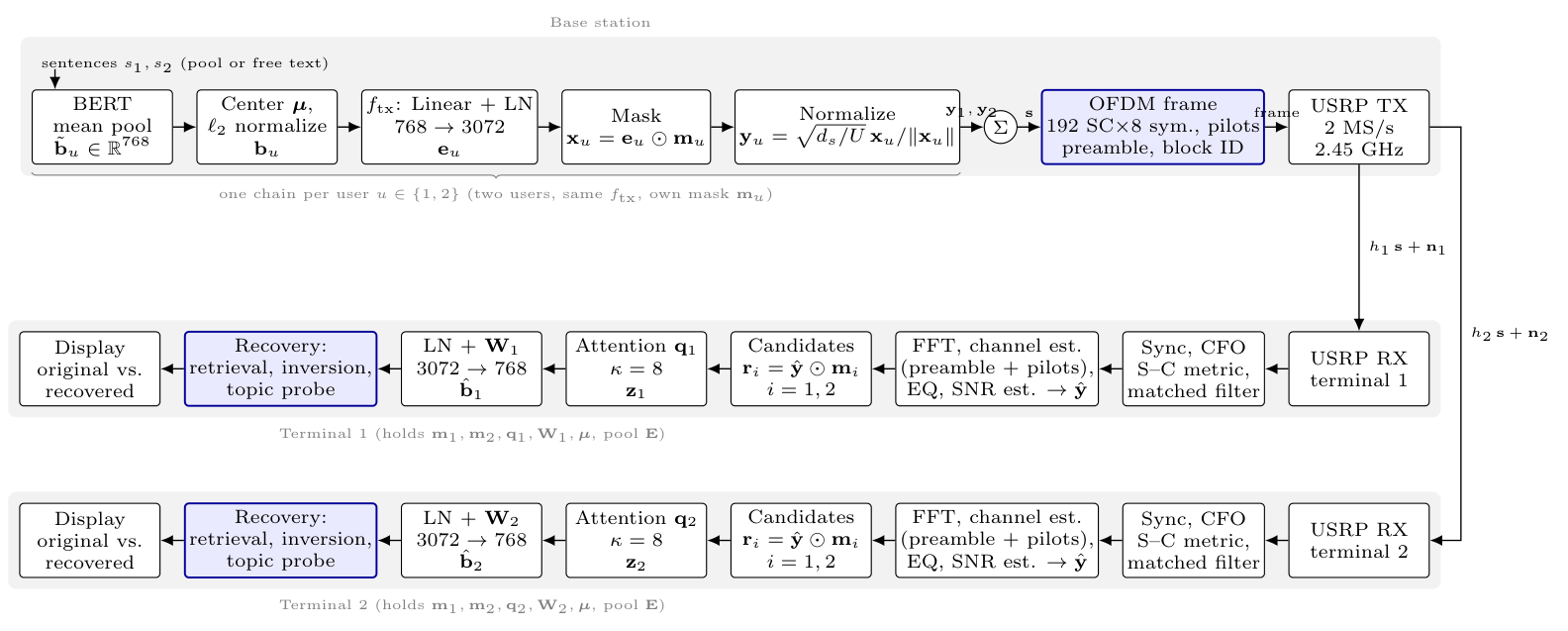
Task: Click the FFT, channel est. block in Terminal 1
Action: (x=997, y=368)
